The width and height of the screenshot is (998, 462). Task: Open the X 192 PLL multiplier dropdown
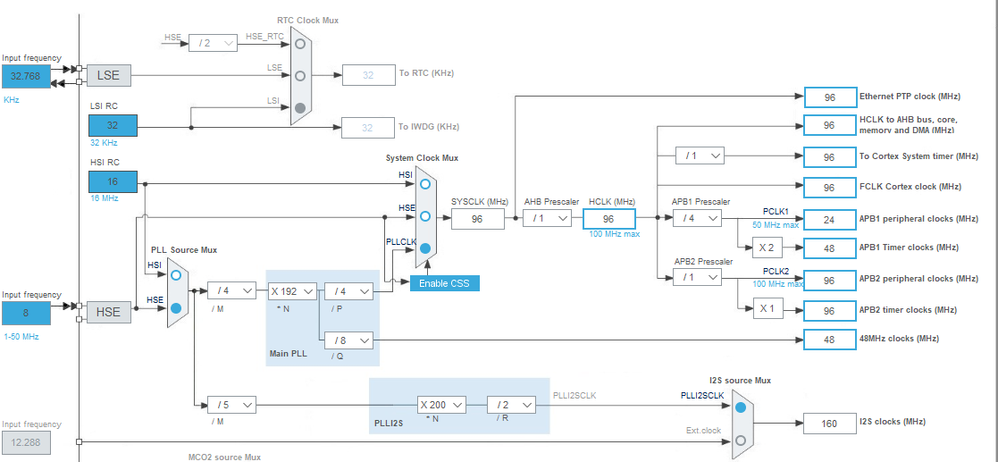point(292,291)
